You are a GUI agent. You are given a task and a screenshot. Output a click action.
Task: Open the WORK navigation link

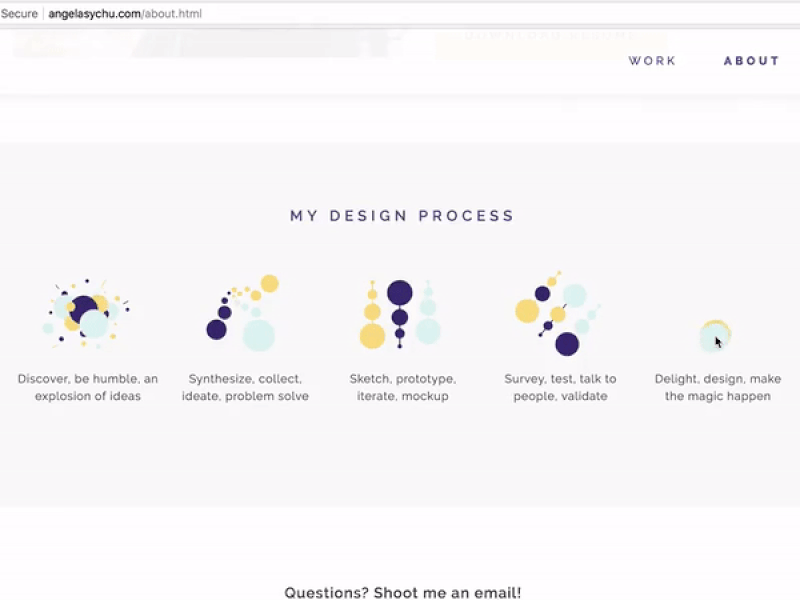[x=652, y=61]
